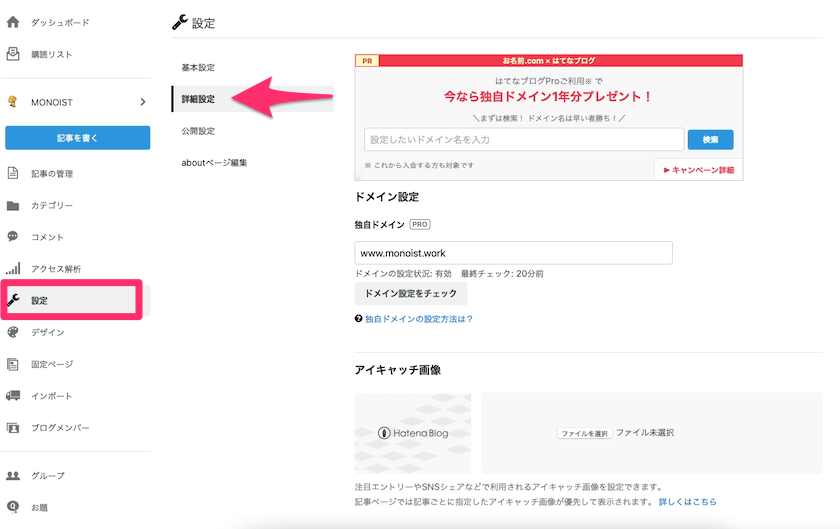Open 購読リスト menu item
Image resolution: width=840 pixels, height=529 pixels.
tap(51, 54)
